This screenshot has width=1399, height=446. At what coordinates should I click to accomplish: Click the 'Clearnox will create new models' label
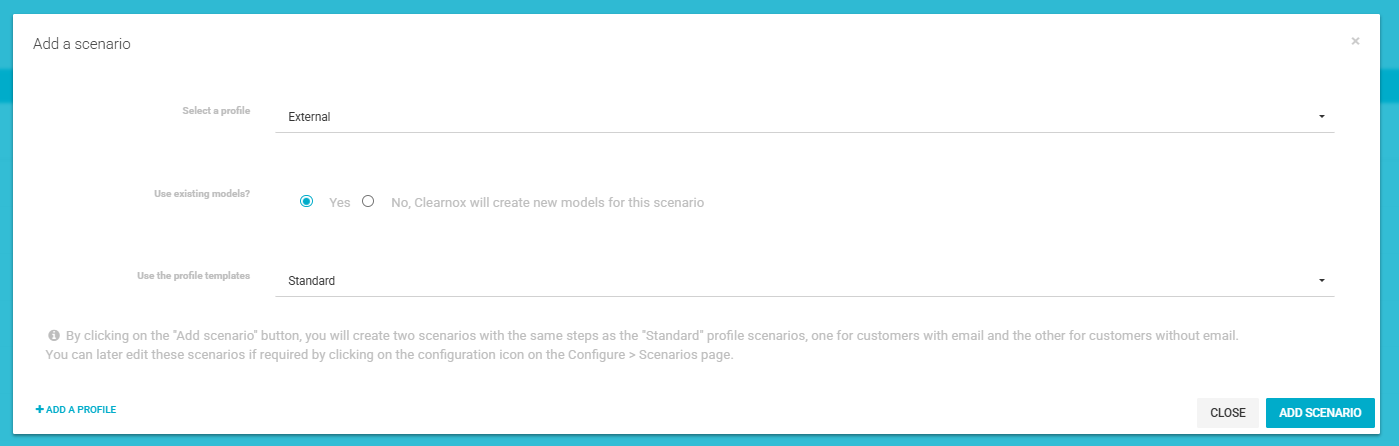548,202
